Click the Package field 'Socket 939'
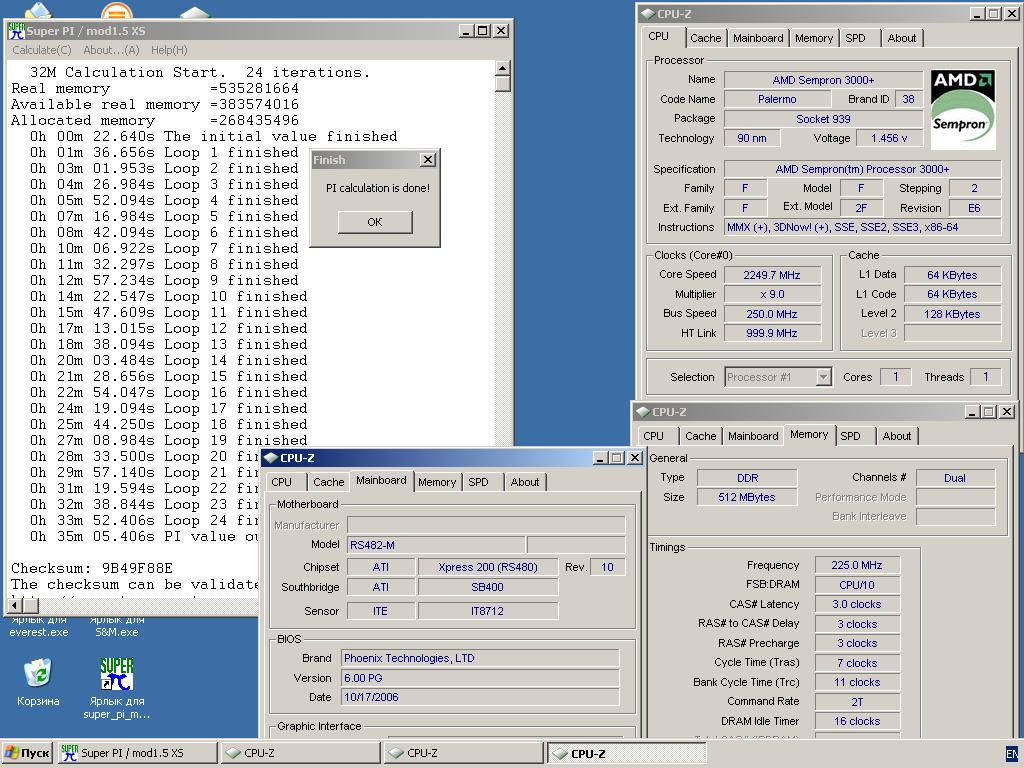This screenshot has height=768, width=1024. pyautogui.click(x=823, y=119)
